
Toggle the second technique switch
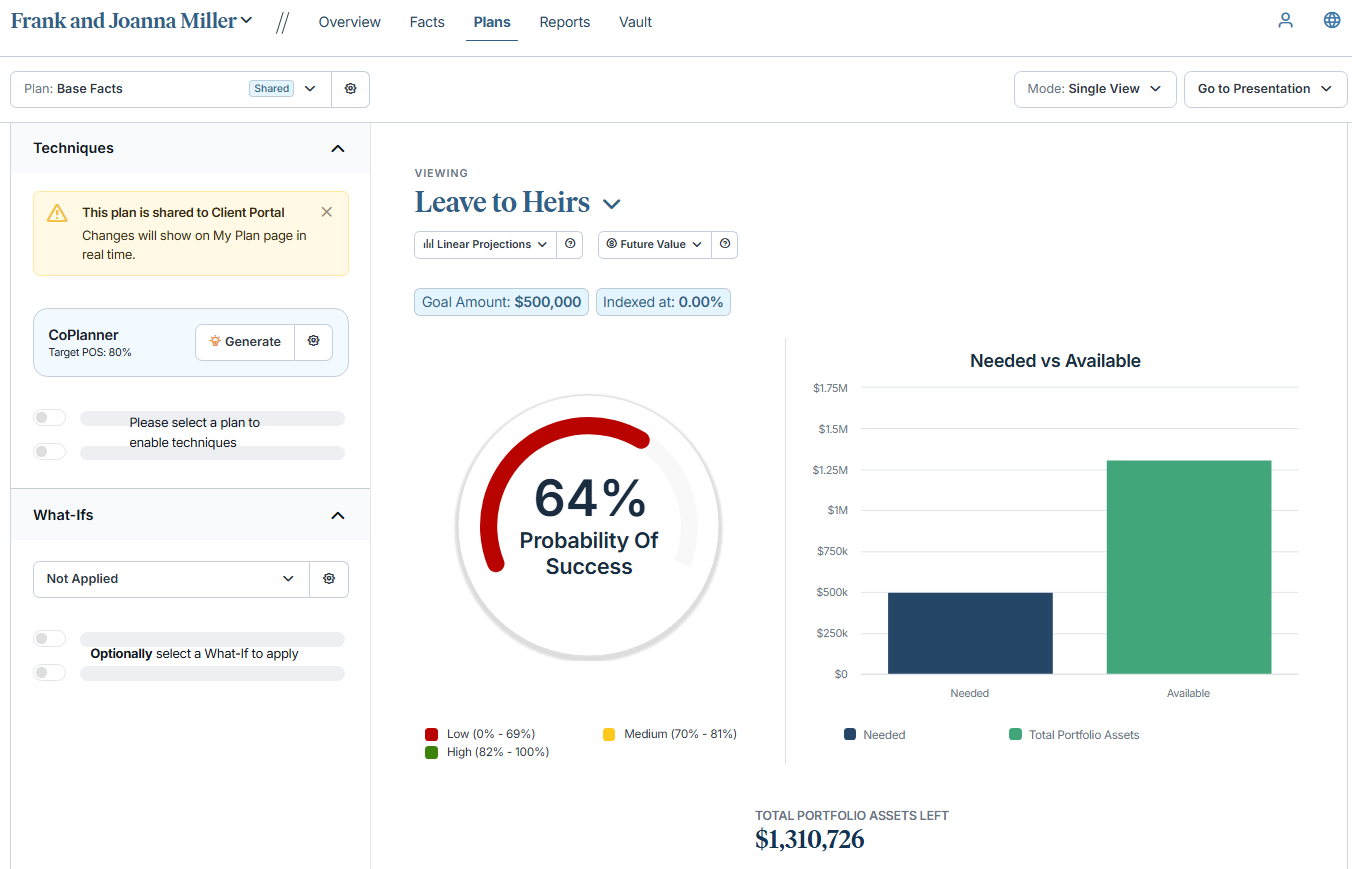[49, 451]
